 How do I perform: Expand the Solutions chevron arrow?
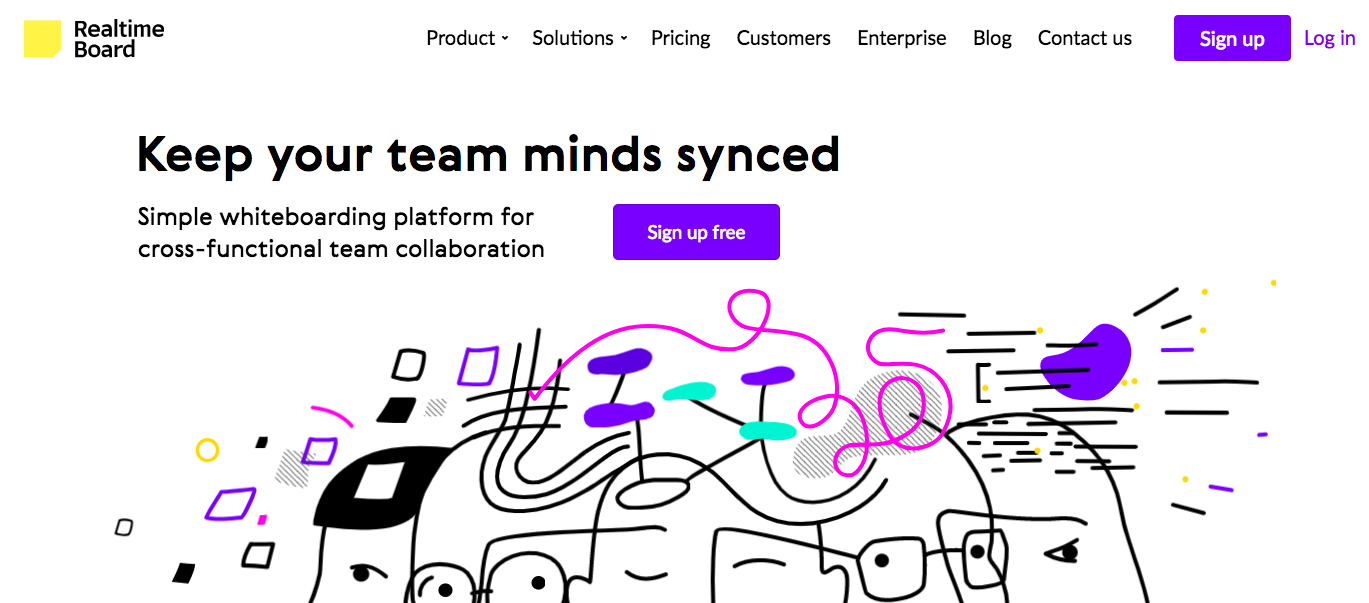[x=623, y=39]
